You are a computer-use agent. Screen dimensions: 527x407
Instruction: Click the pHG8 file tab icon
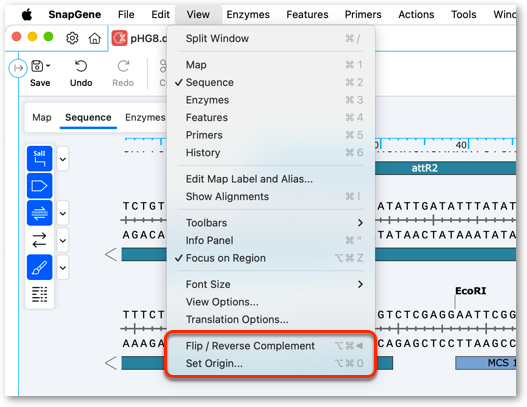[119, 38]
